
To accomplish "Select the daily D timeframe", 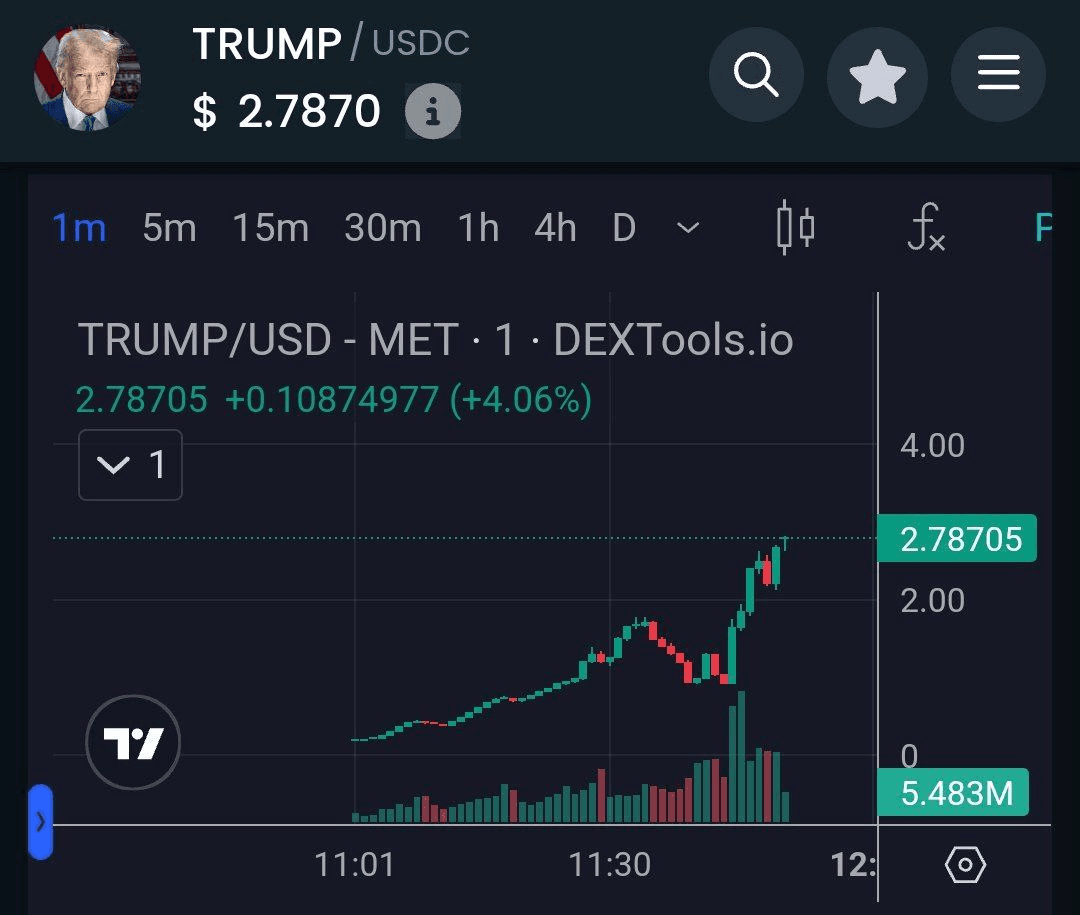I will (624, 229).
